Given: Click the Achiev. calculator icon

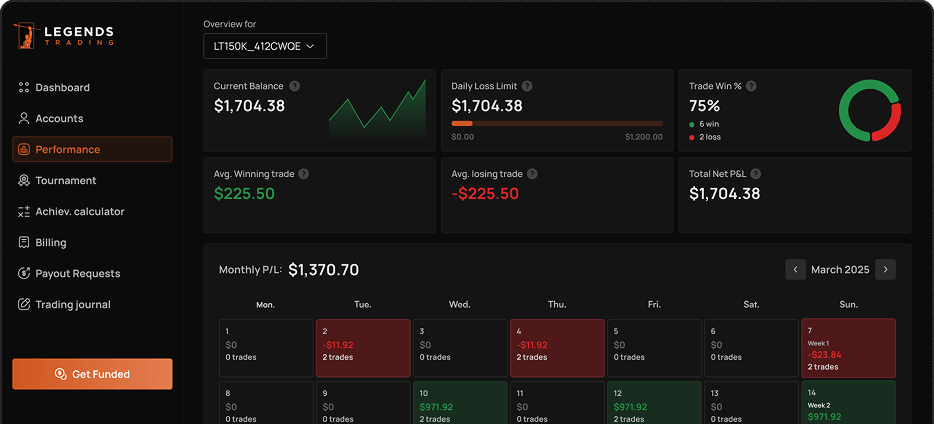Looking at the screenshot, I should [x=24, y=211].
